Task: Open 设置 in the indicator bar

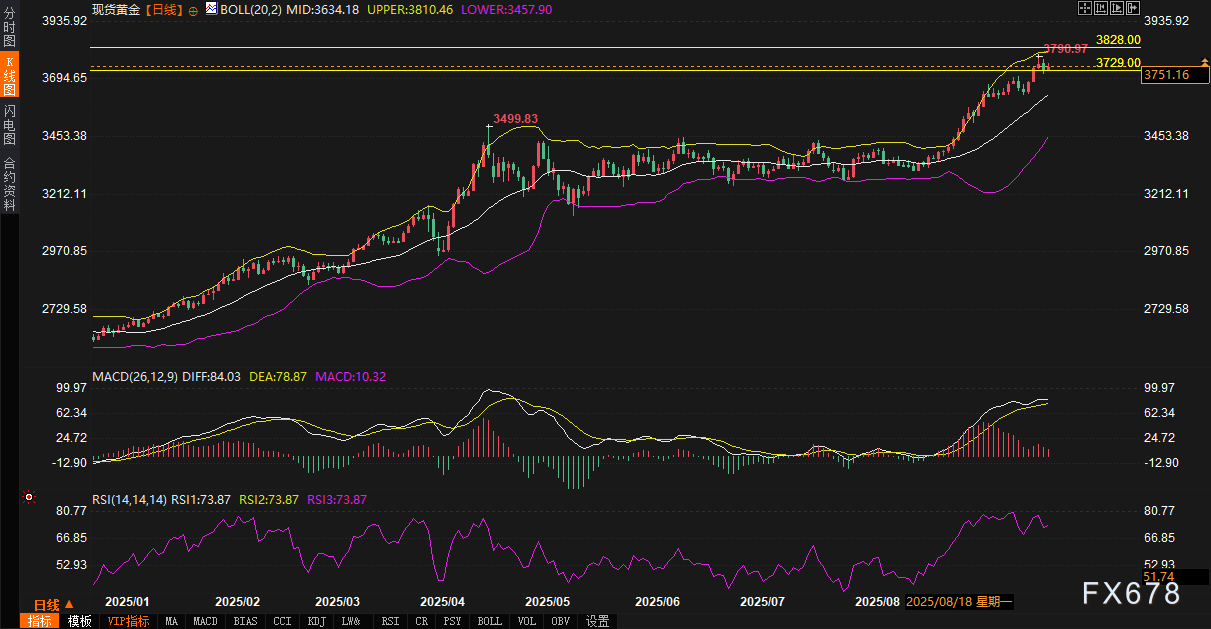Action: (x=598, y=621)
